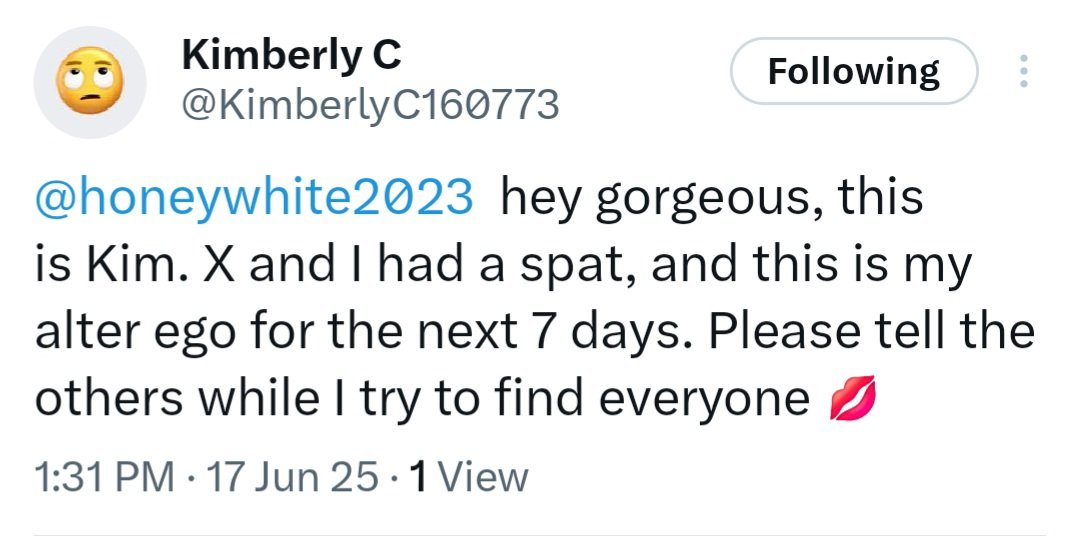
Task: Click the phrase "Please tell the" in tweet
Action: click(x=872, y=331)
